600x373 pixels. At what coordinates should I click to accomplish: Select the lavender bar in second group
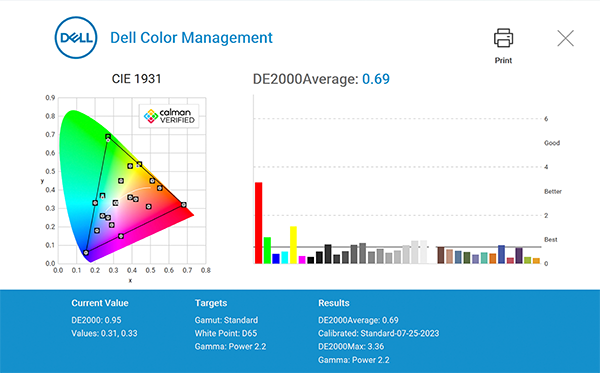pos(476,259)
